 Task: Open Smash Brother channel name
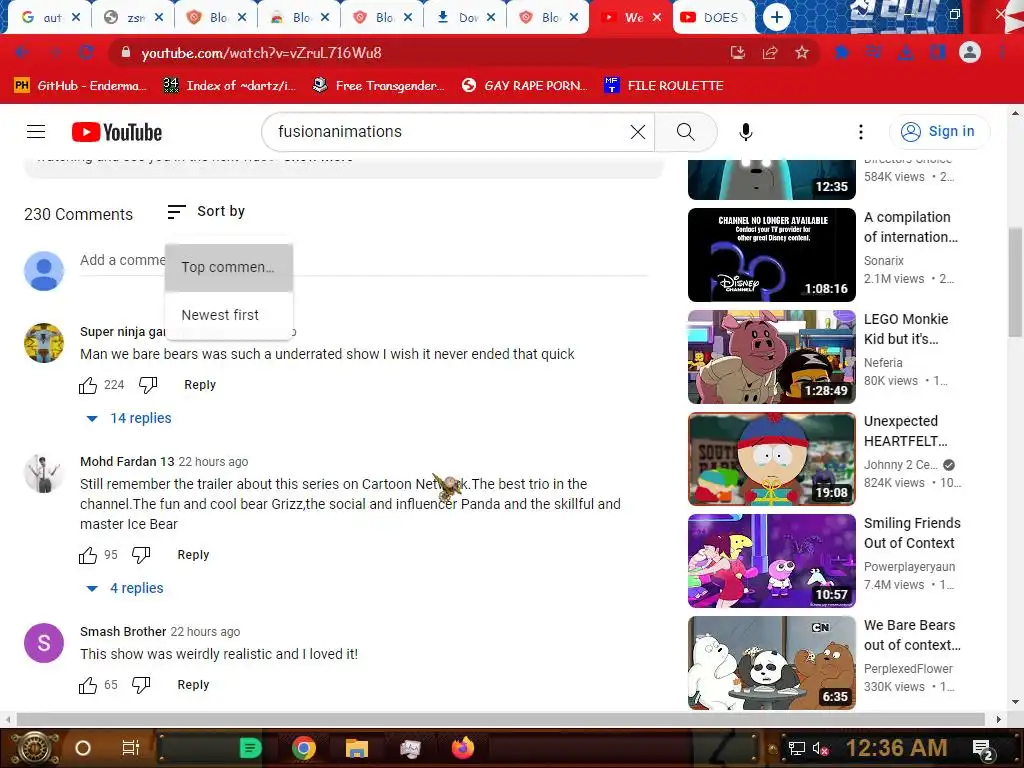pos(123,632)
